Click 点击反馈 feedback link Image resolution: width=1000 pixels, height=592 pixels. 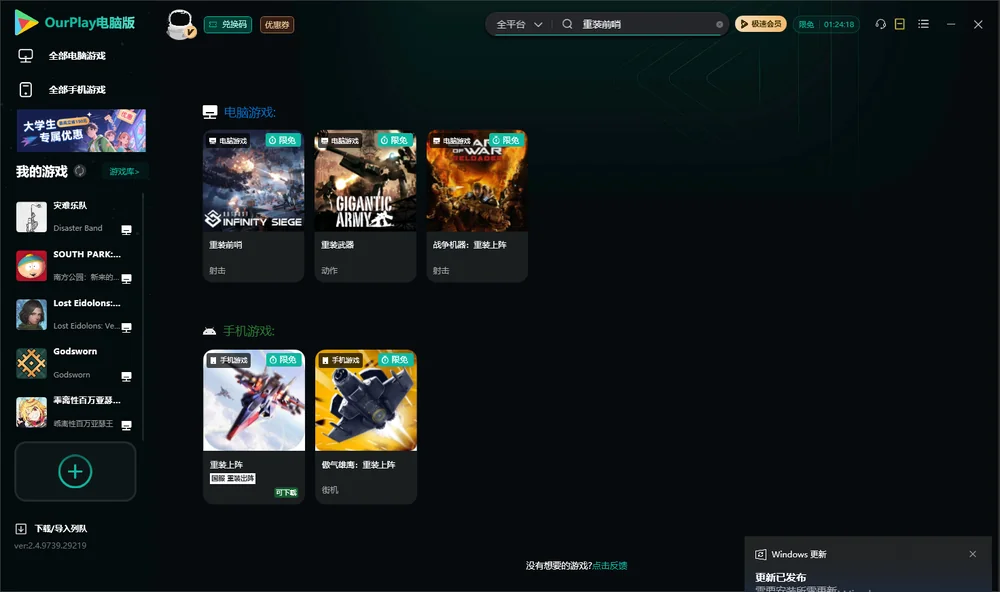pyautogui.click(x=610, y=565)
